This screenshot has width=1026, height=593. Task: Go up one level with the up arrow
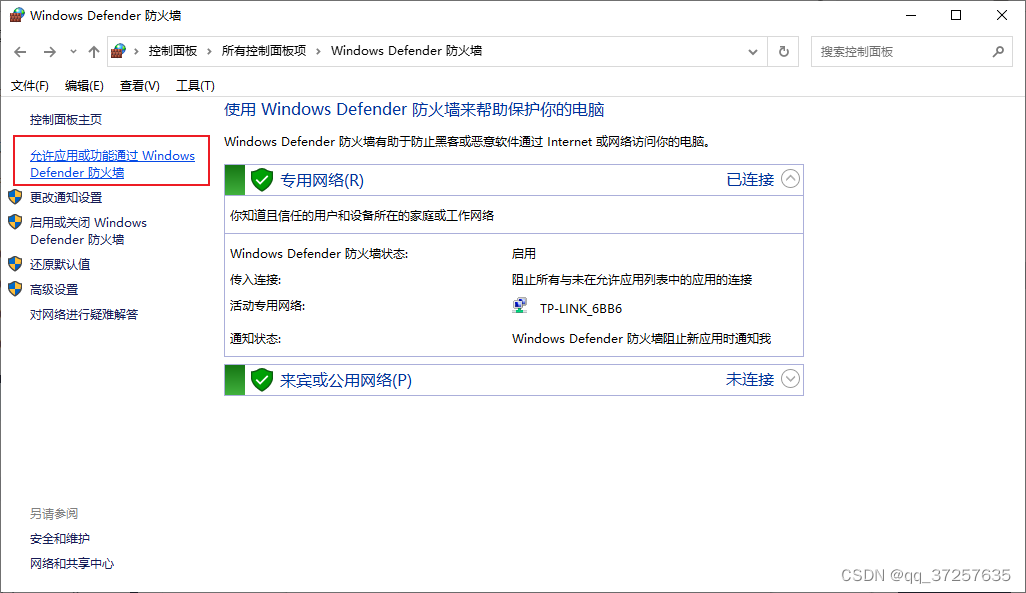pos(94,52)
